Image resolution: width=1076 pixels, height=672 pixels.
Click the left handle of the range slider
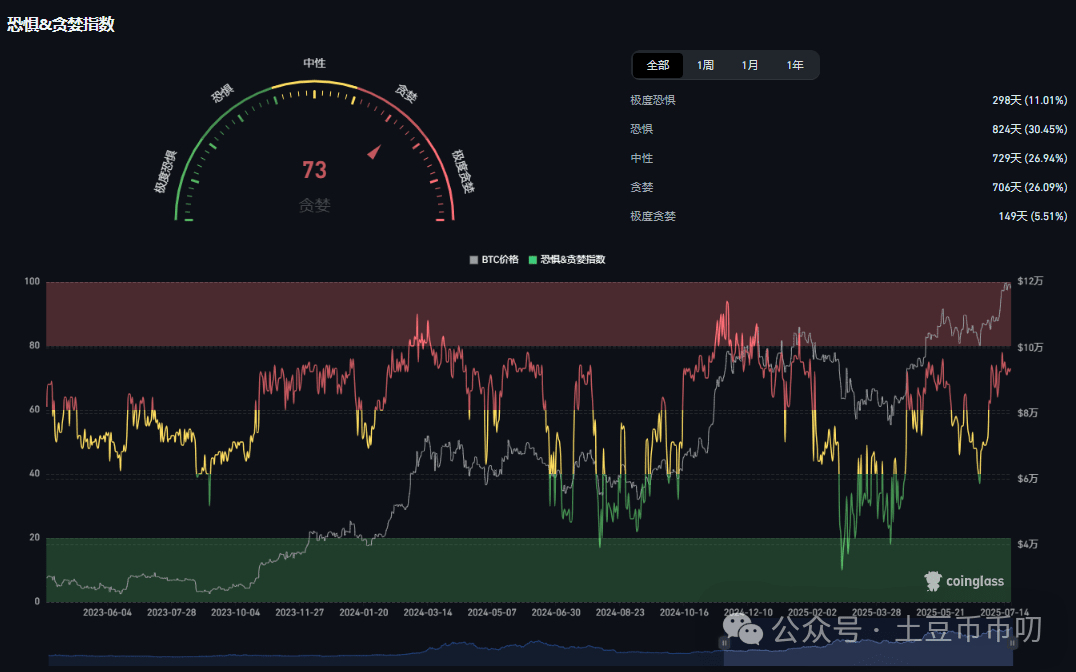[x=723, y=642]
